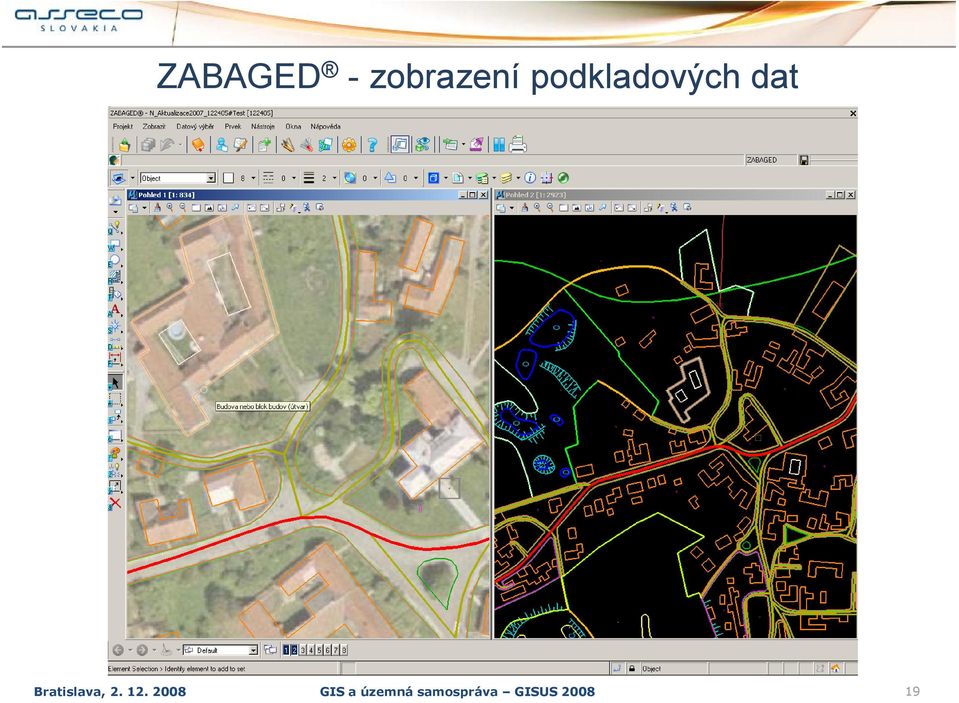Click the Budova nebo blok budov tooltip label

click(x=263, y=406)
